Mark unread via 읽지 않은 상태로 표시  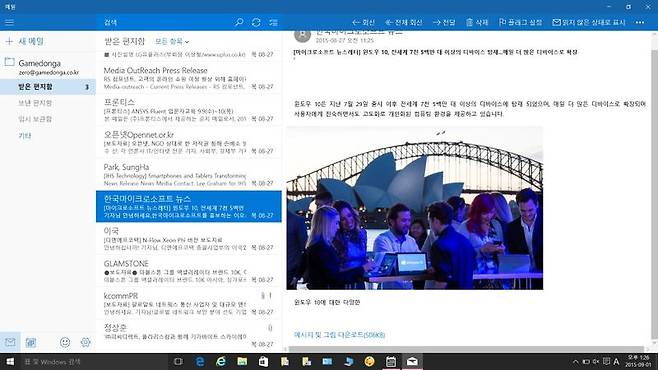tap(589, 22)
